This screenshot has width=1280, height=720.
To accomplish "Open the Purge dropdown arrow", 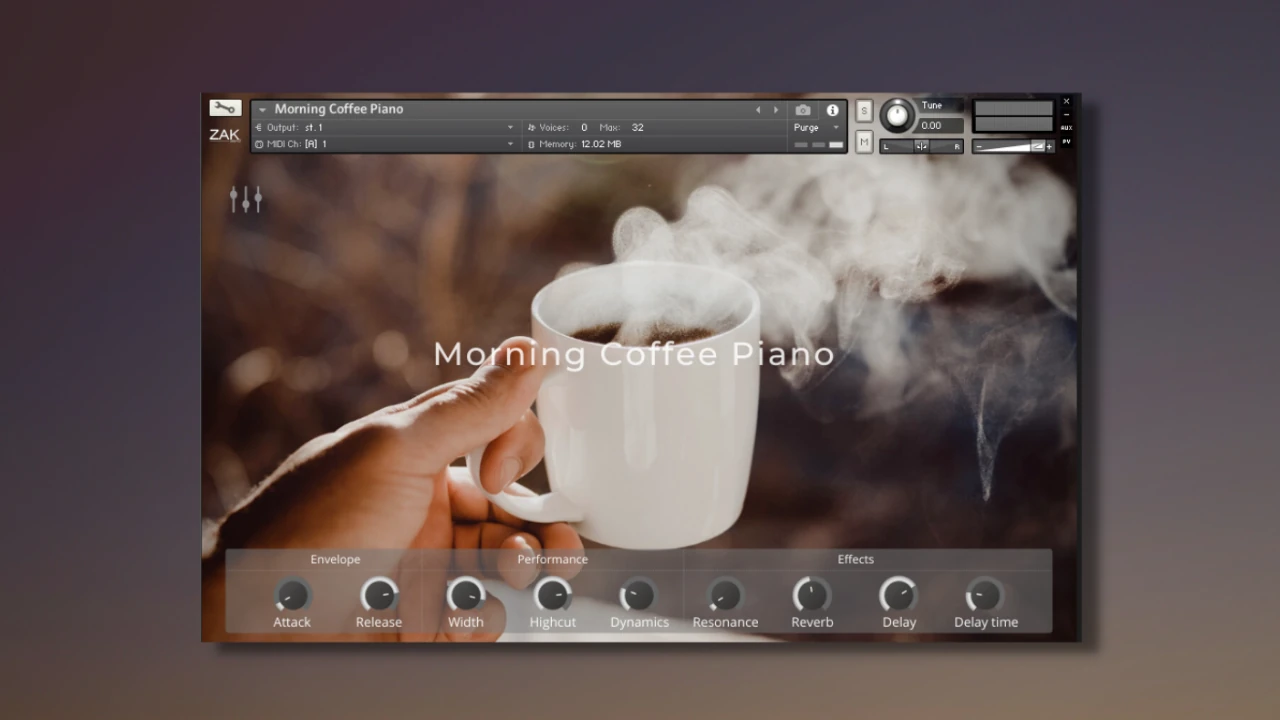I will [835, 127].
